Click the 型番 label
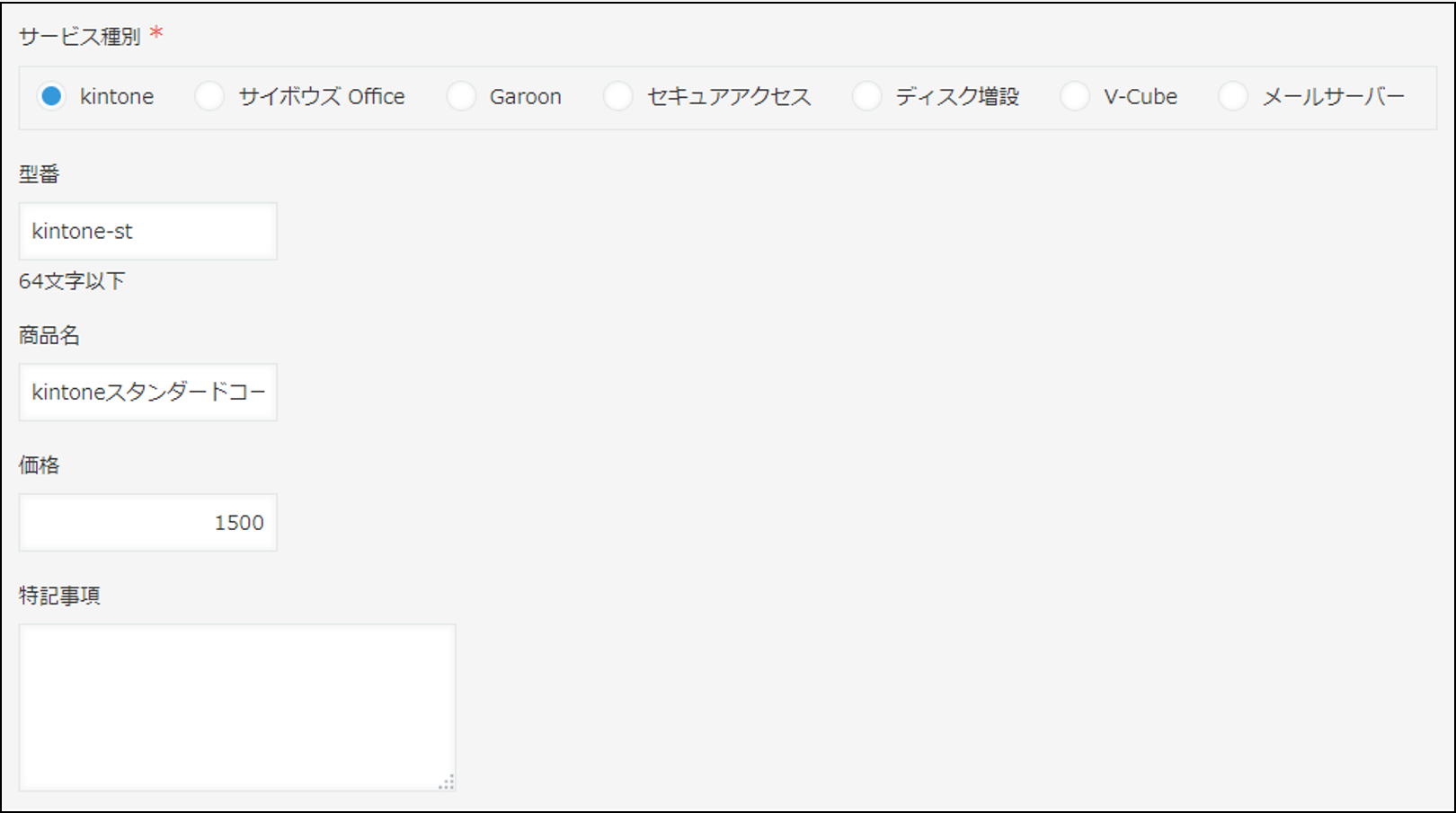Viewport: 1456px width, 813px height. 40,174
